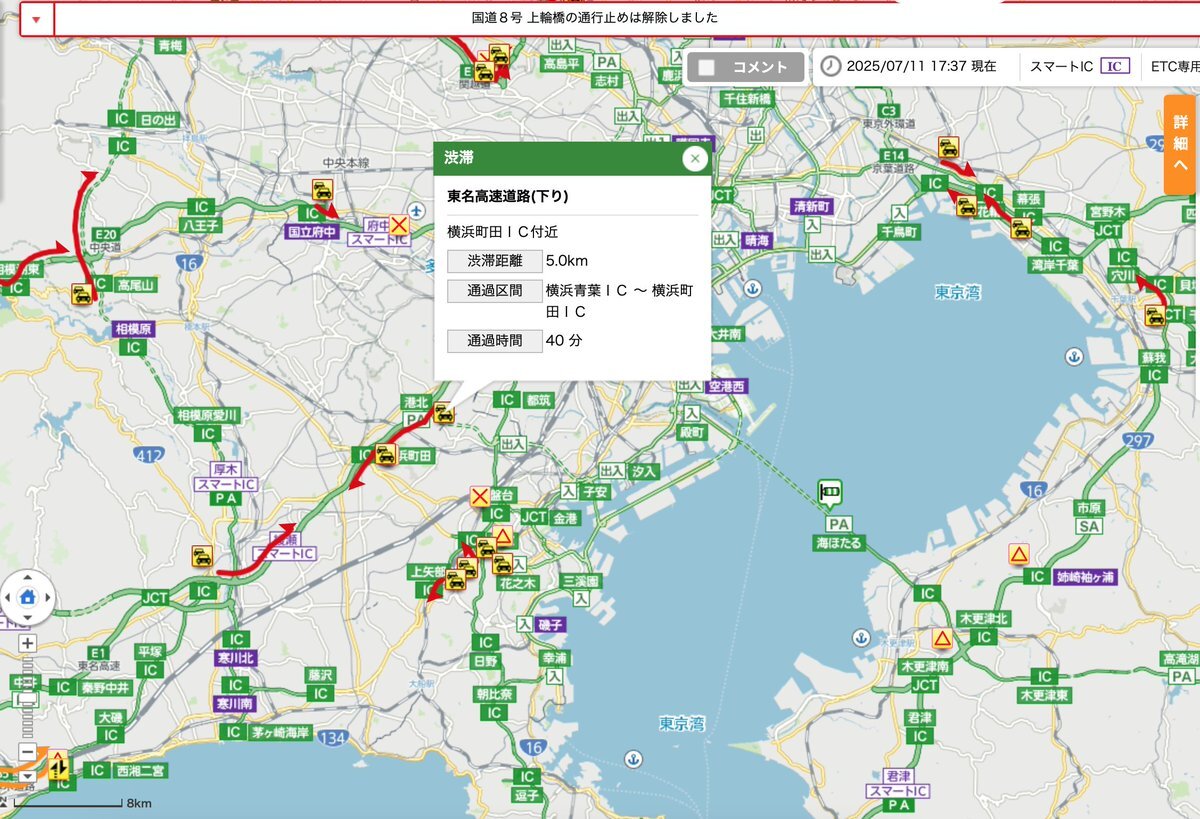Screen dimensions: 1200x819
Task: Click the 清新町 label
Action: pos(811,205)
